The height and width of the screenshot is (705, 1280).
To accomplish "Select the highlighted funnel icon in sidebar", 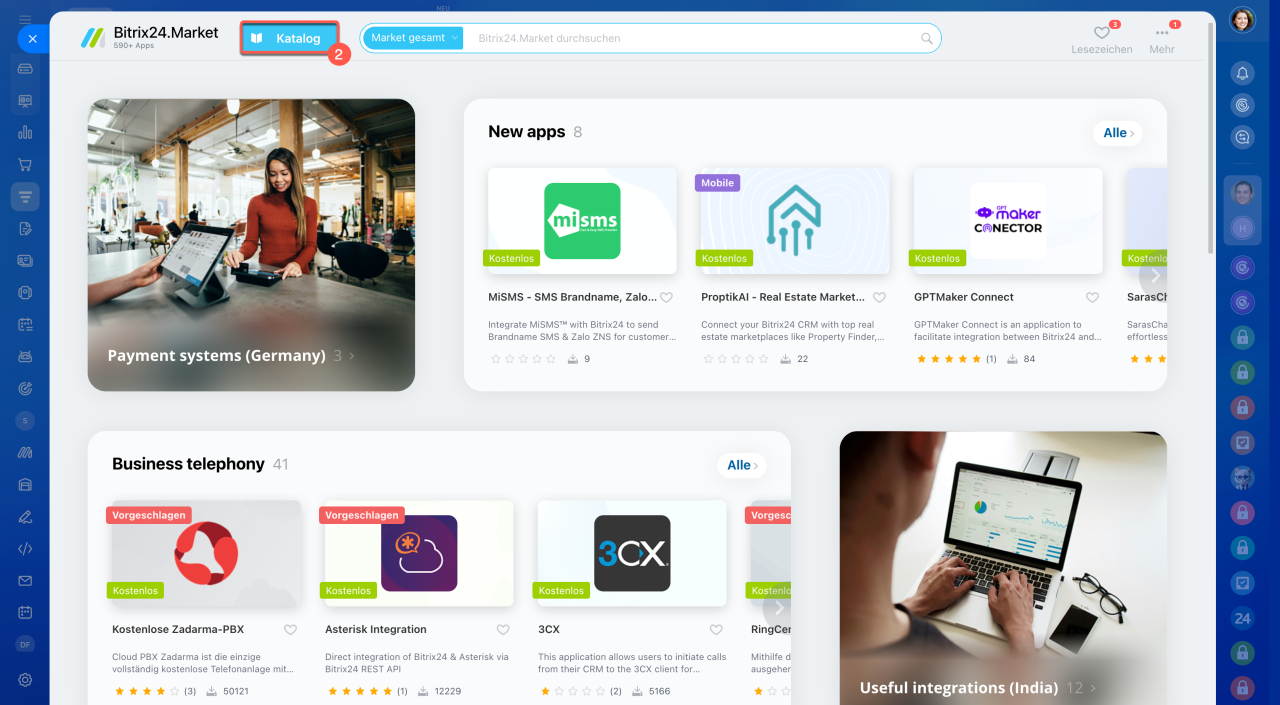I will click(x=25, y=196).
